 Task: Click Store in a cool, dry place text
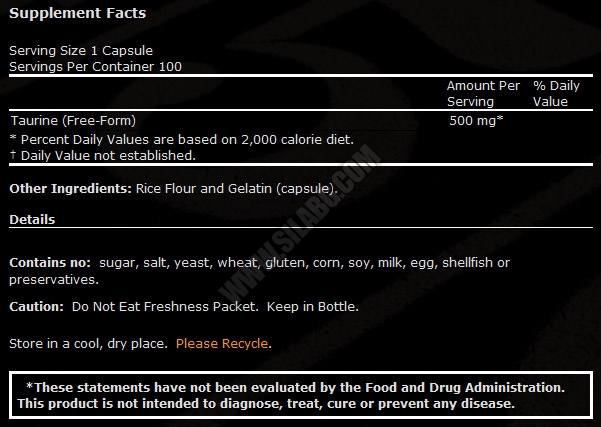click(x=88, y=343)
